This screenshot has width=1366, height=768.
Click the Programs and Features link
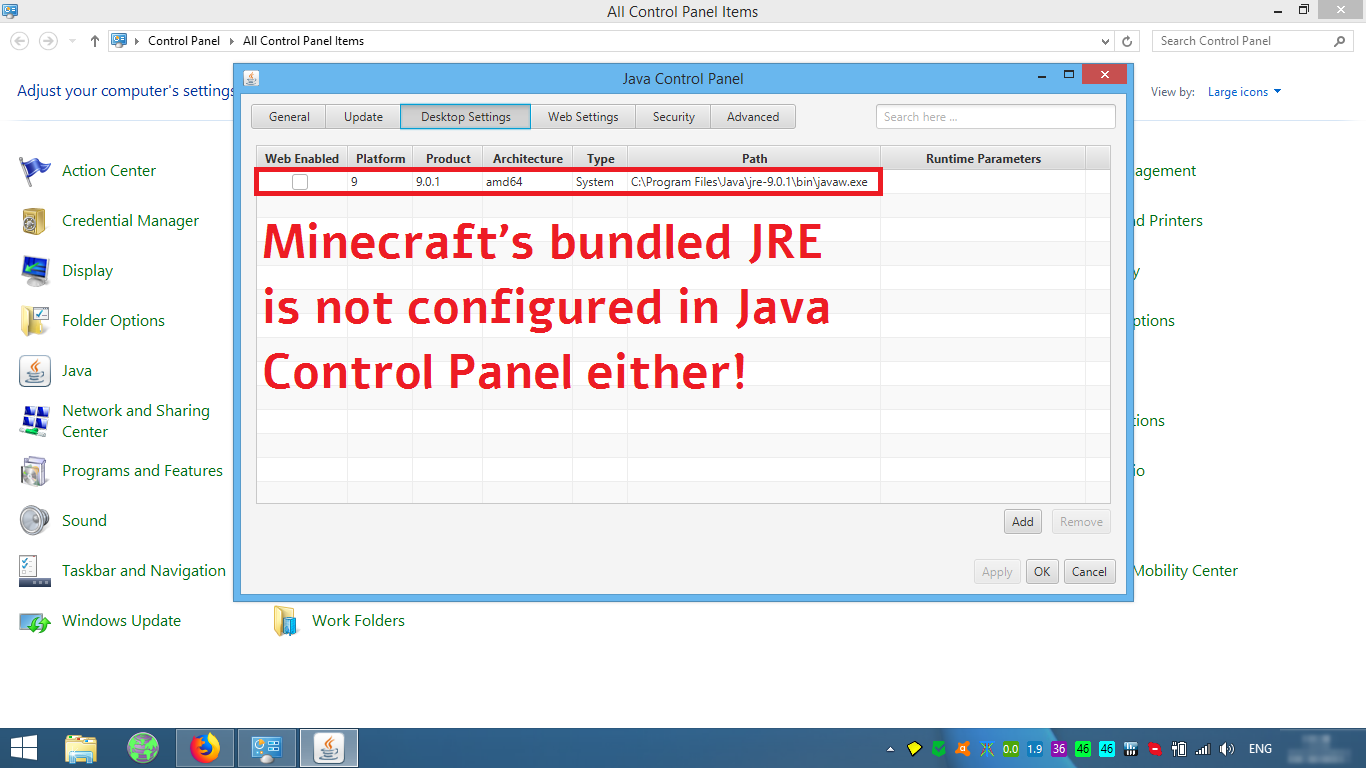click(142, 471)
